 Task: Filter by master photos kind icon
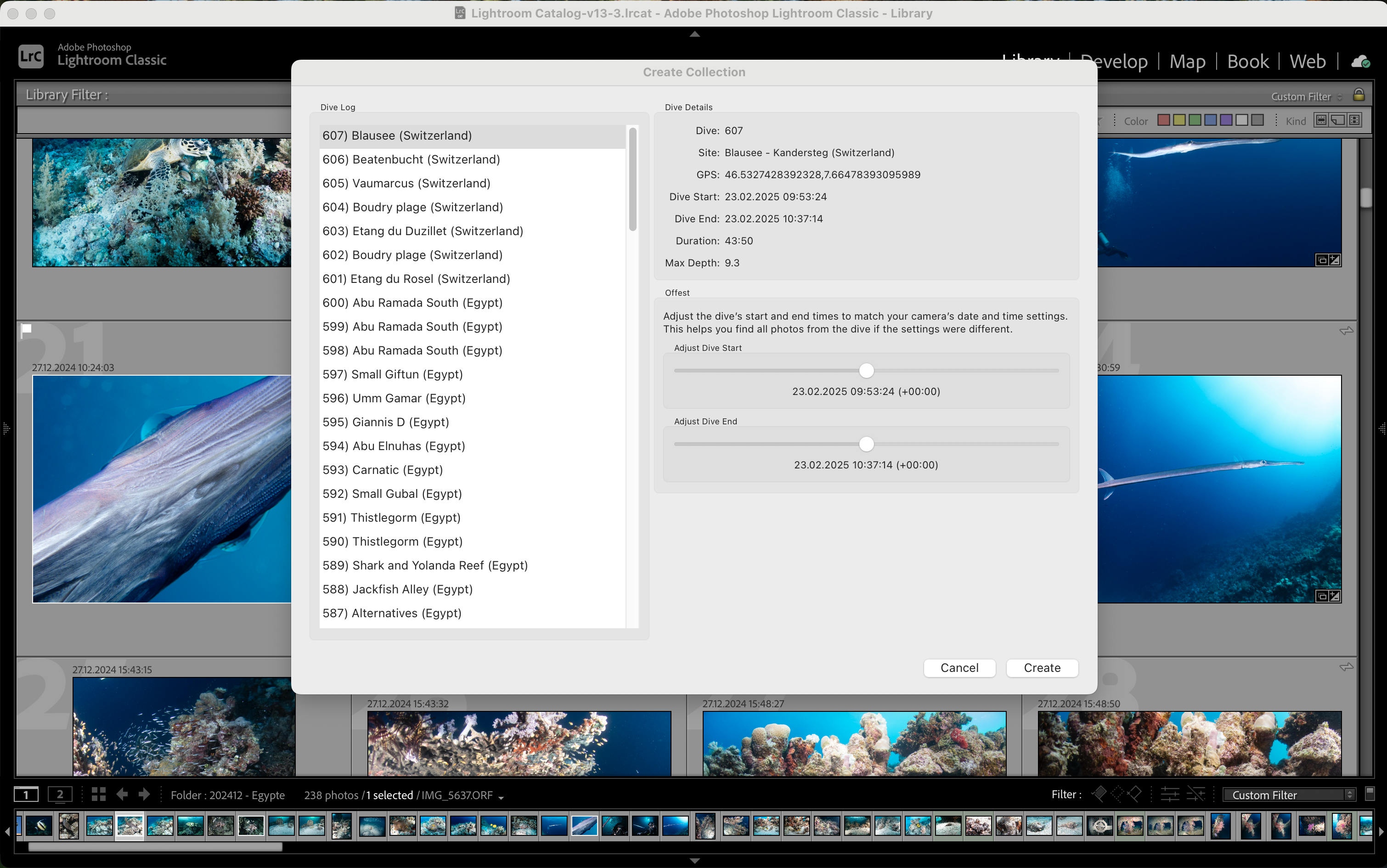[x=1321, y=120]
